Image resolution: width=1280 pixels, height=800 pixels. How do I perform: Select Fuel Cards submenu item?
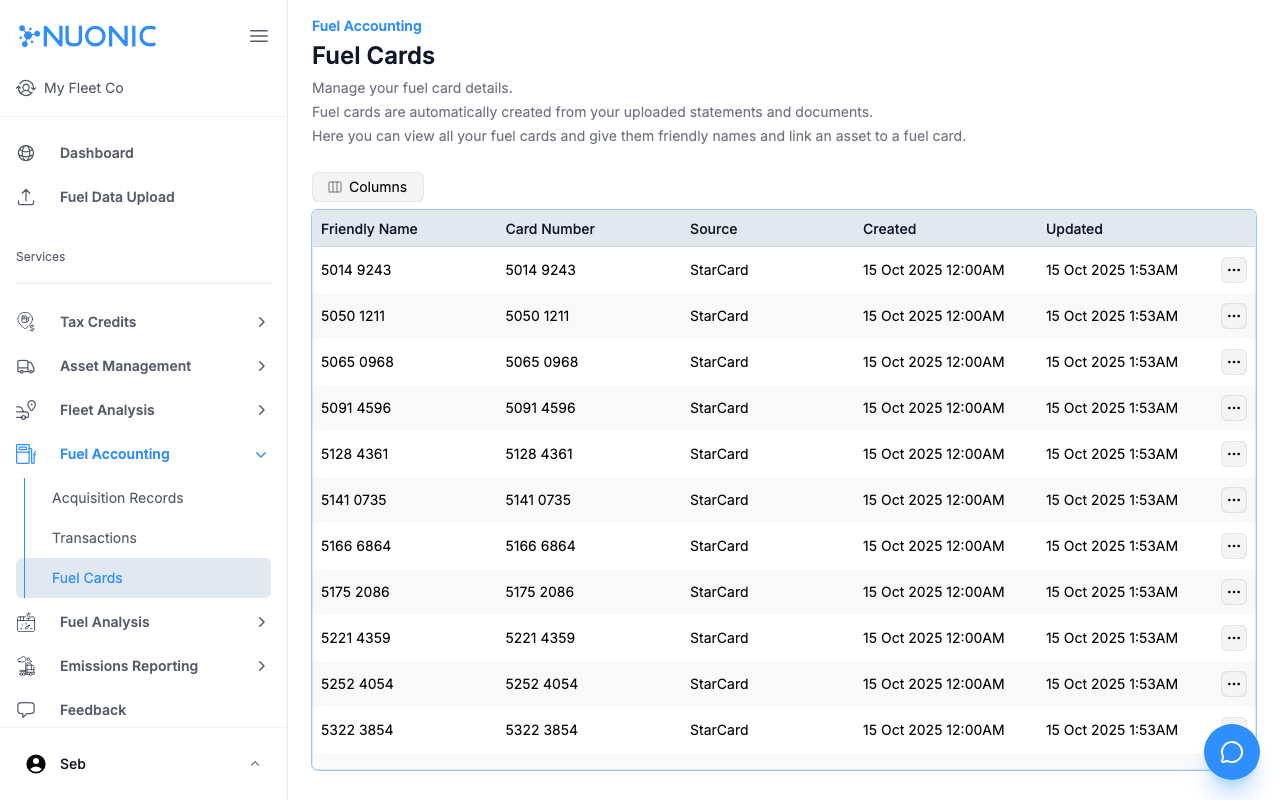144,578
